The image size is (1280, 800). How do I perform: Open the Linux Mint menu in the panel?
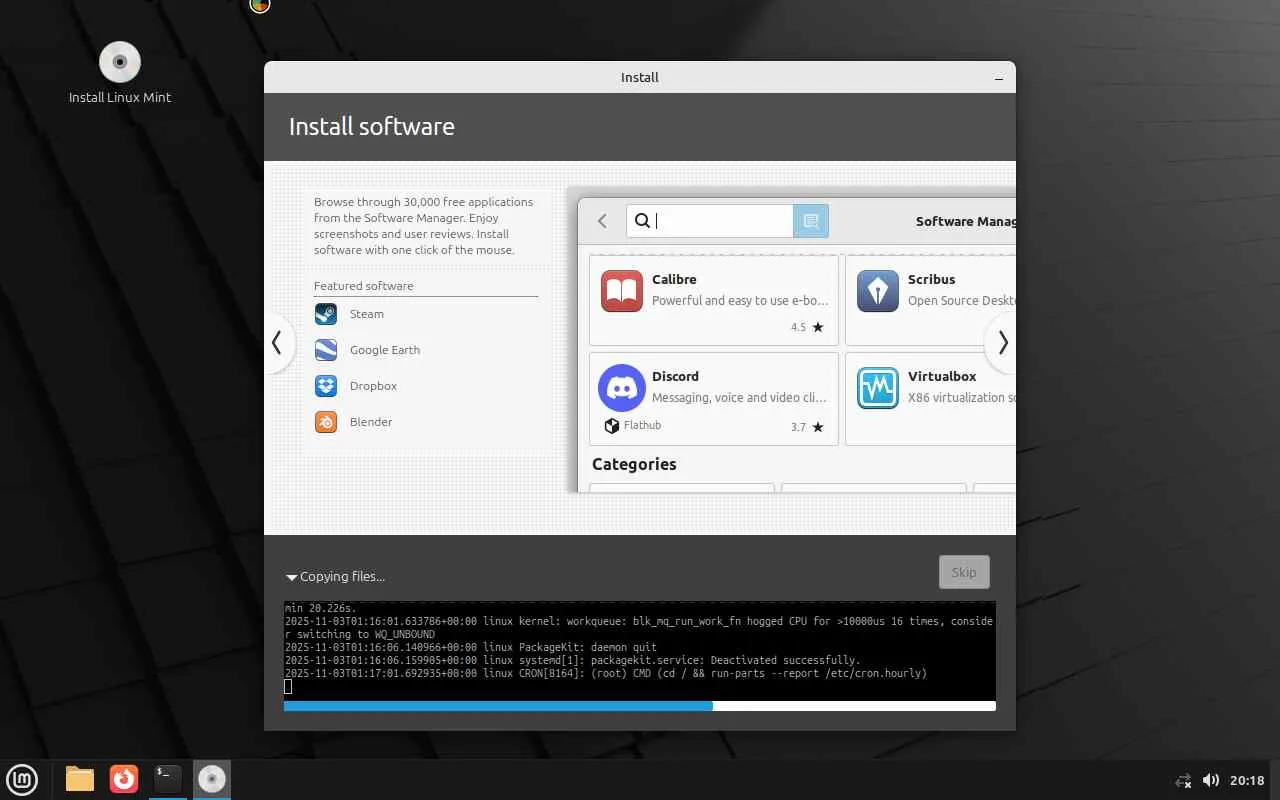pos(22,779)
